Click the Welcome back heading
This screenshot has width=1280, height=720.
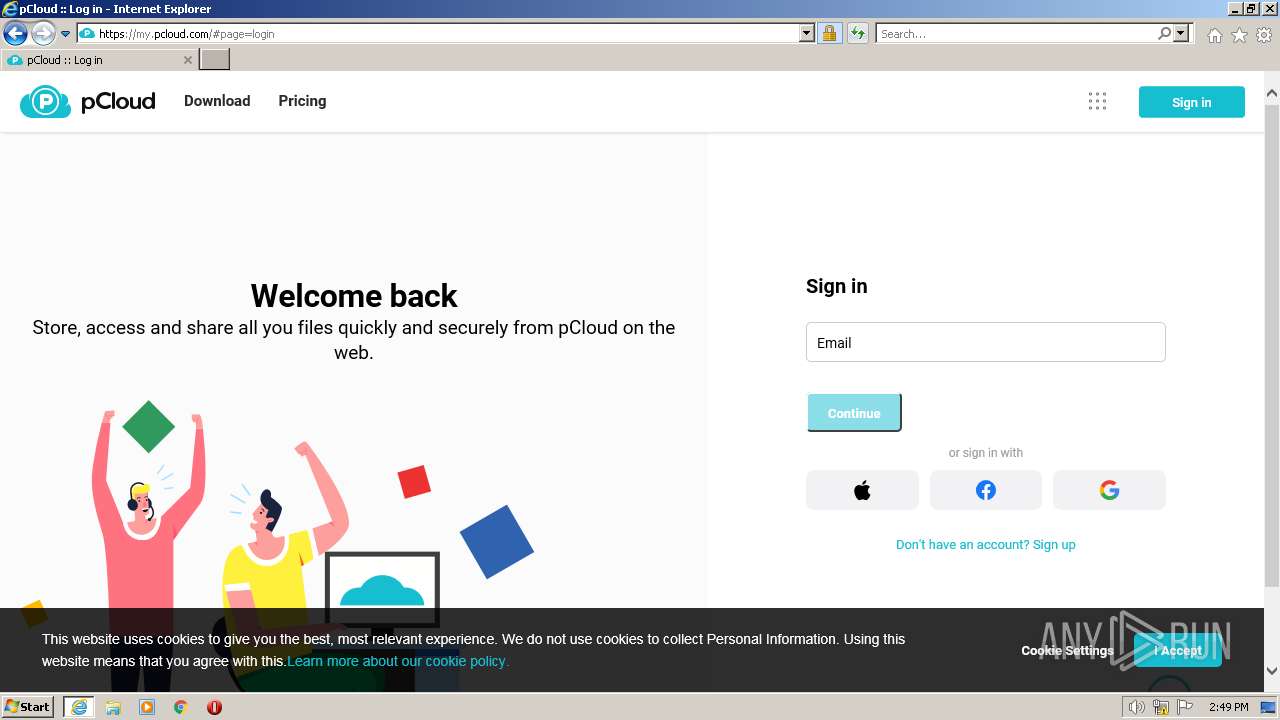click(x=354, y=296)
